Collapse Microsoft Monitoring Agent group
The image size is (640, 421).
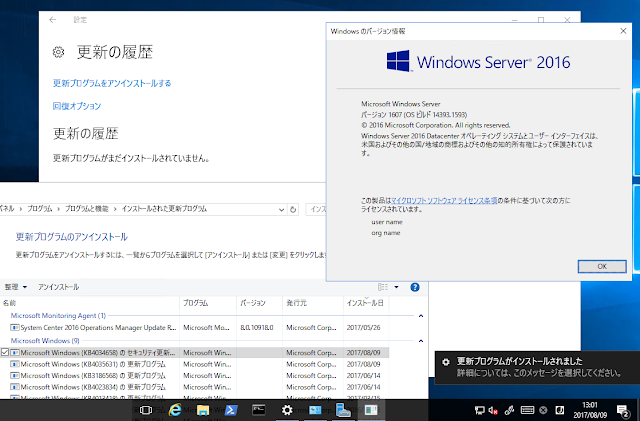point(421,316)
